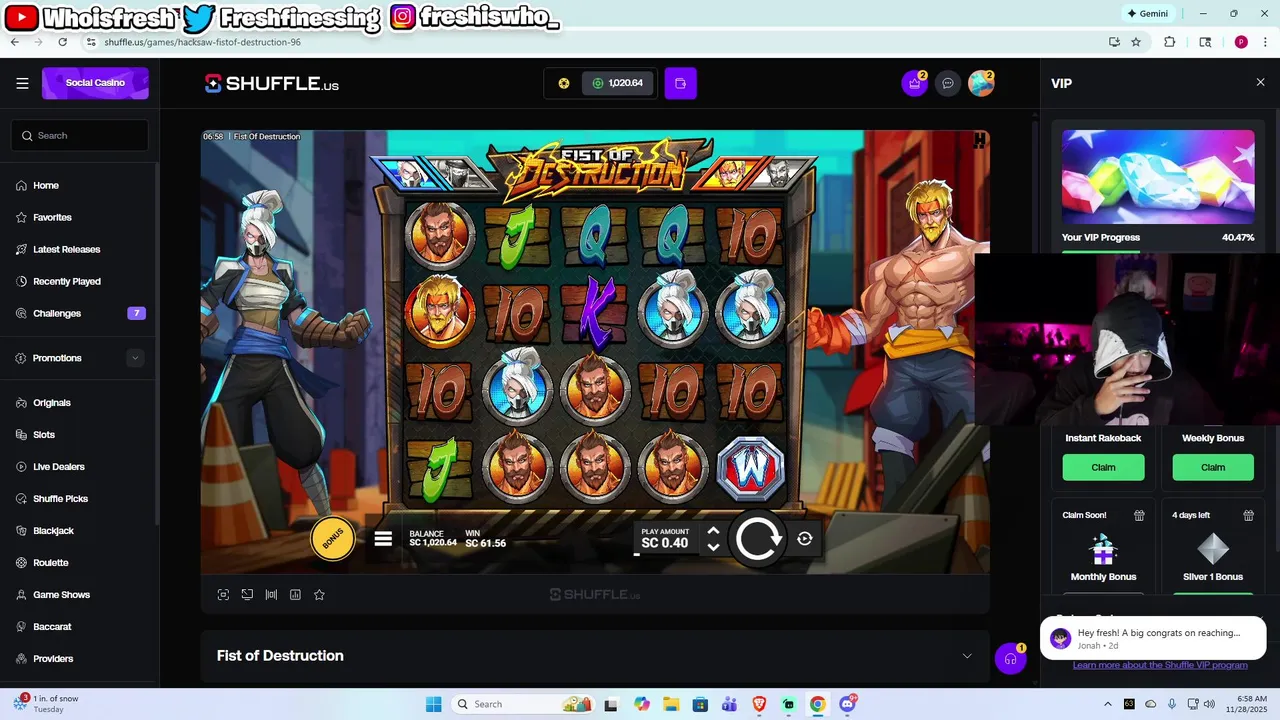Claim the Weekly Bonus

tap(1213, 467)
